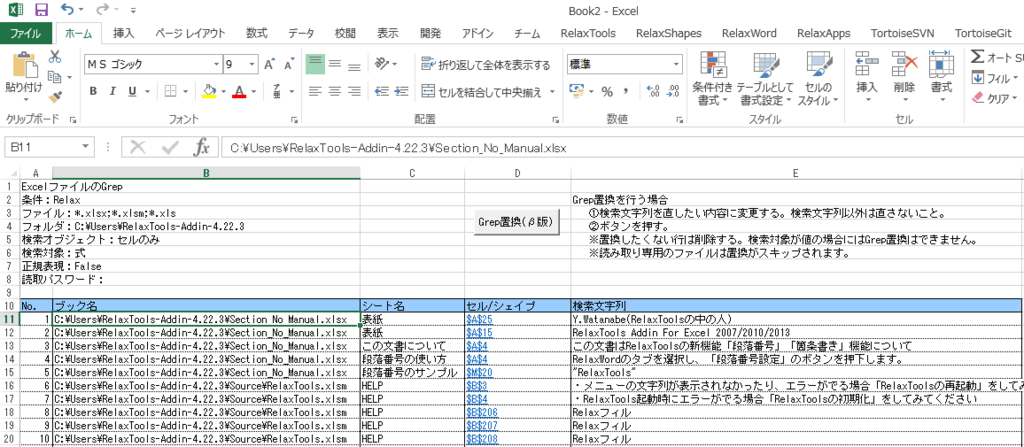Click the Save icon in quick access

[41, 10]
